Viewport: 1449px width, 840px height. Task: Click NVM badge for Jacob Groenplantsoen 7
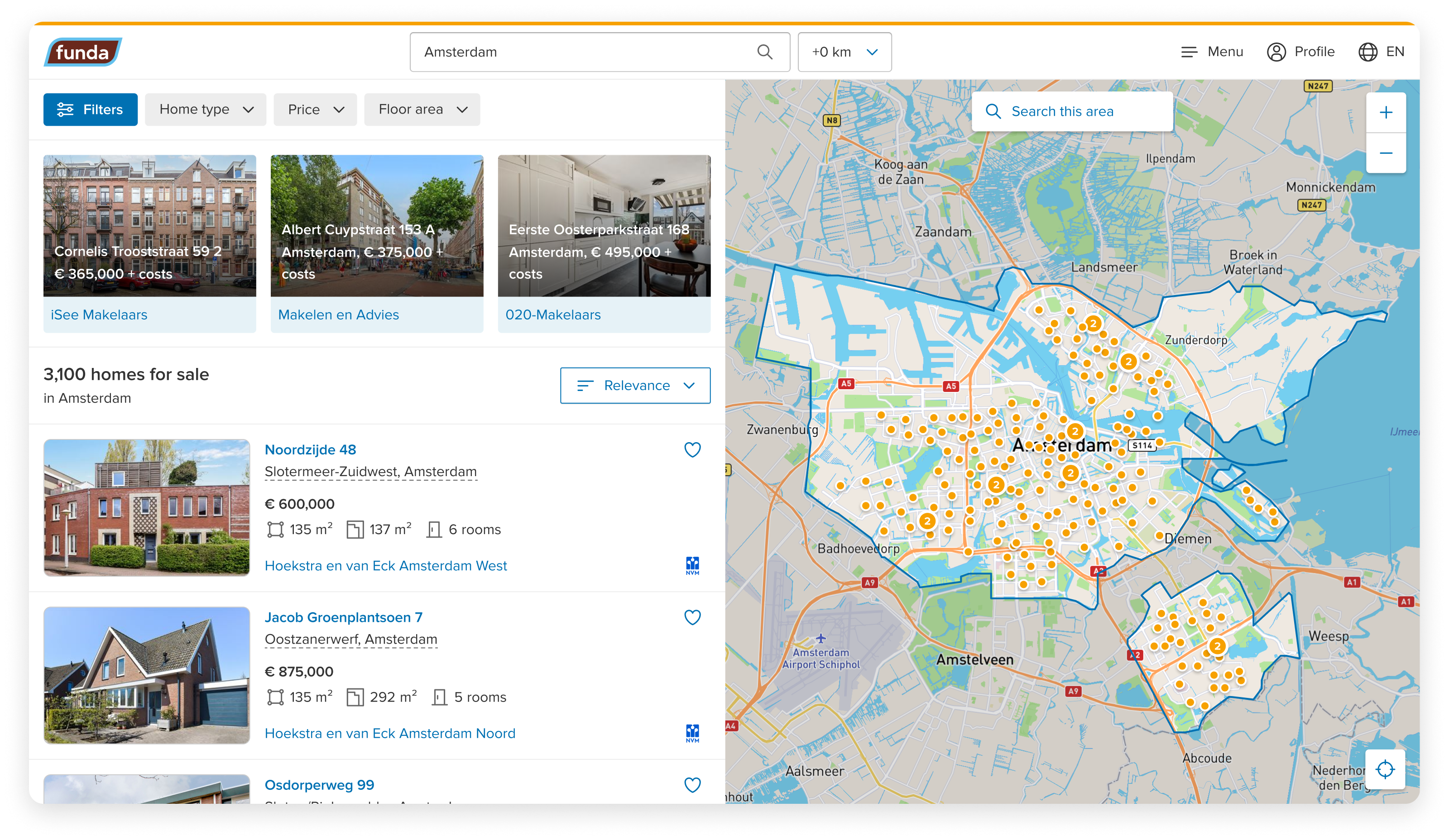pos(692,733)
